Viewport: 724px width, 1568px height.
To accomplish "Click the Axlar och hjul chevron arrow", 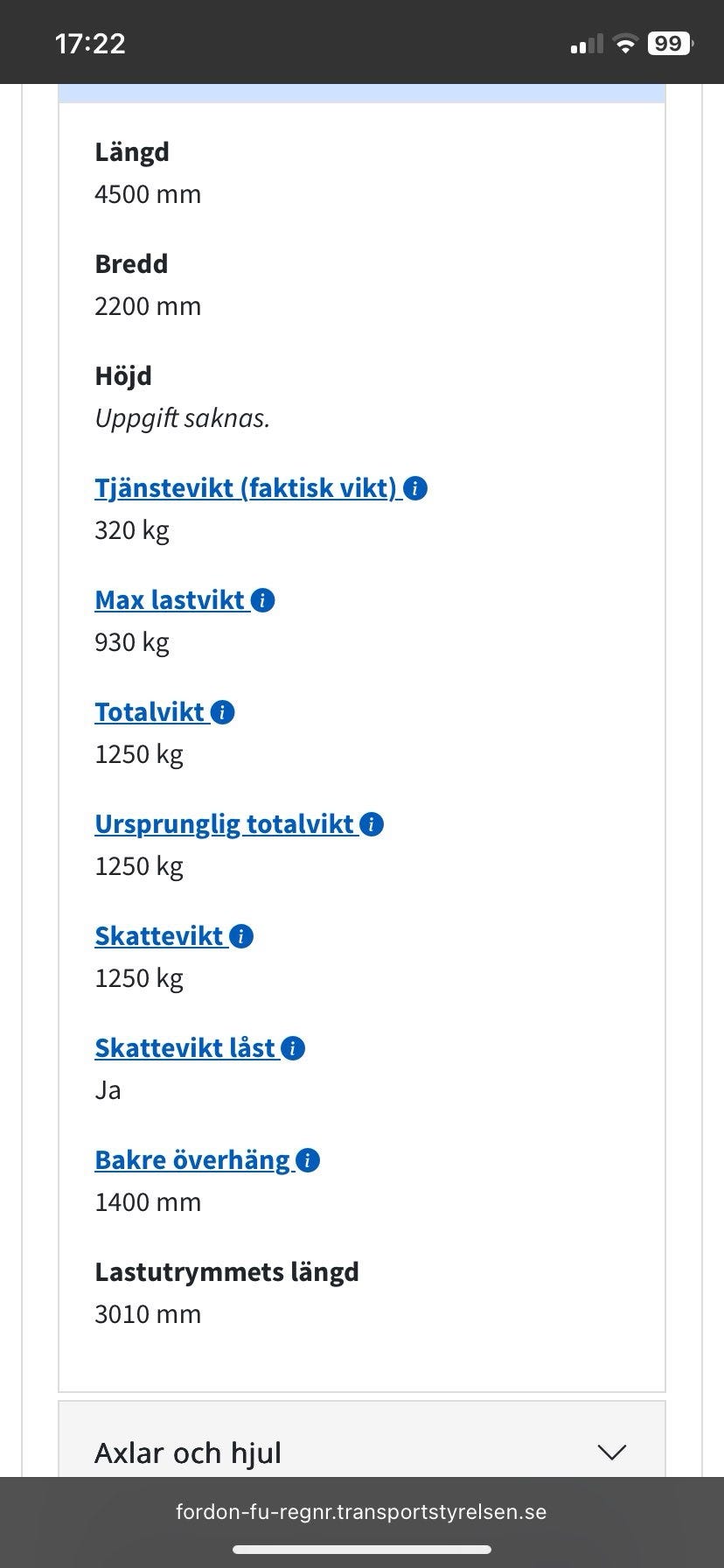I will [x=611, y=1452].
